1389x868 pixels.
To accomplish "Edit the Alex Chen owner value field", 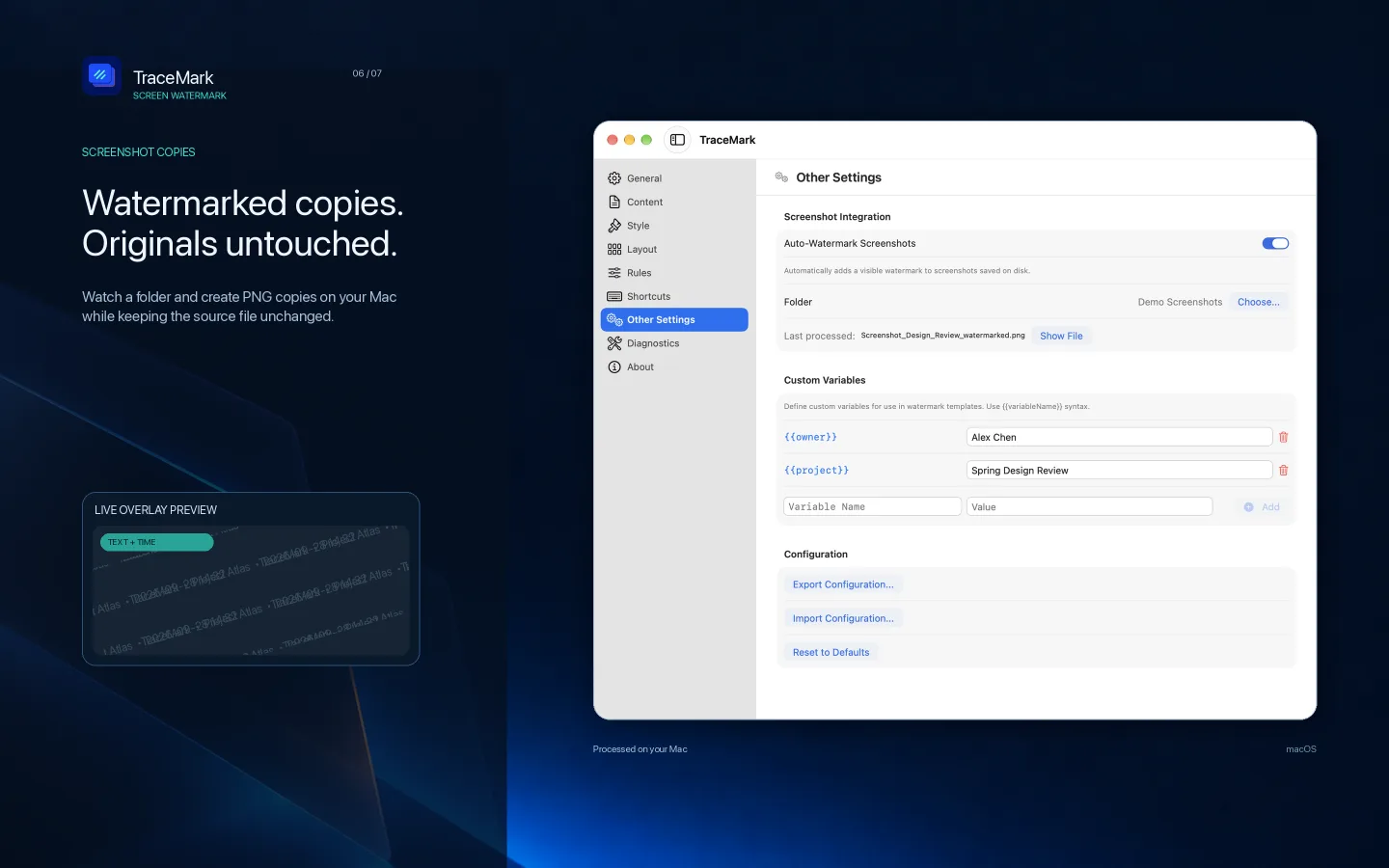I will point(1119,437).
